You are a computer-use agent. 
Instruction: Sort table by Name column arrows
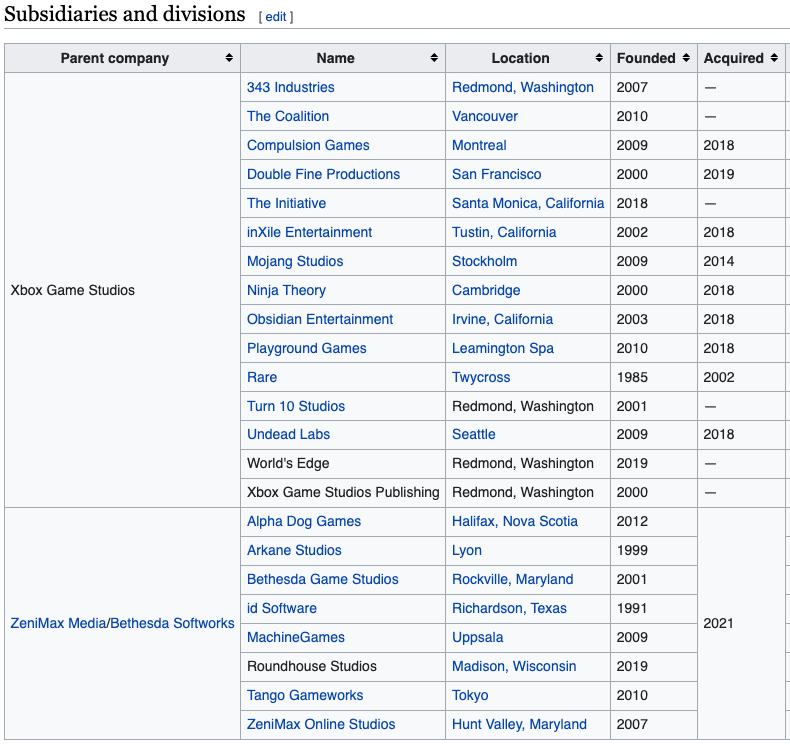coord(434,58)
